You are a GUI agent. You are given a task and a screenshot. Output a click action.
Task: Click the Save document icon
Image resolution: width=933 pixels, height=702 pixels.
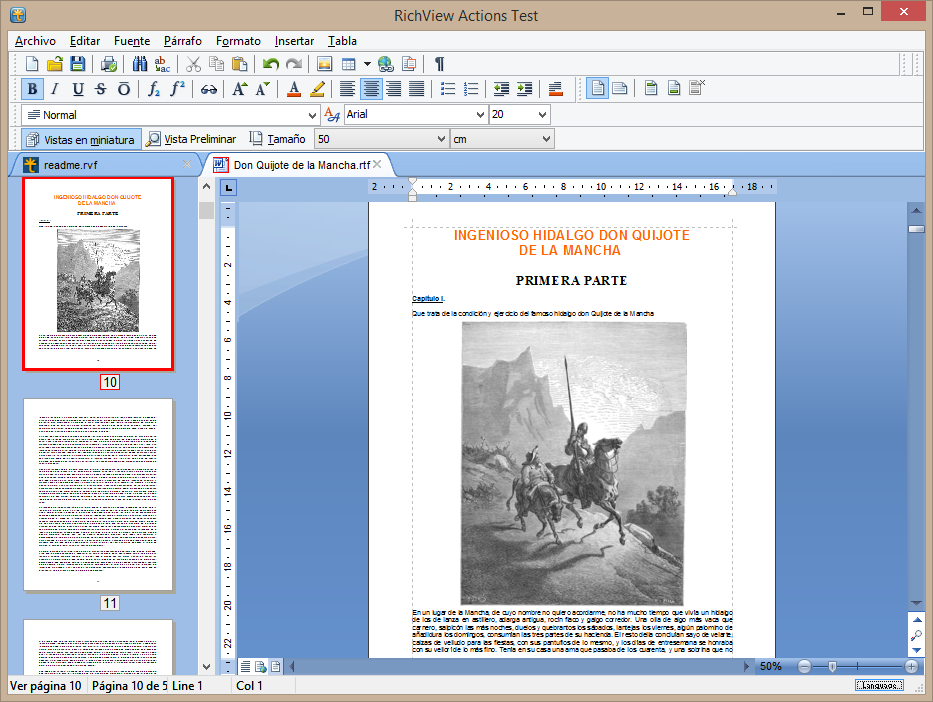pos(77,64)
